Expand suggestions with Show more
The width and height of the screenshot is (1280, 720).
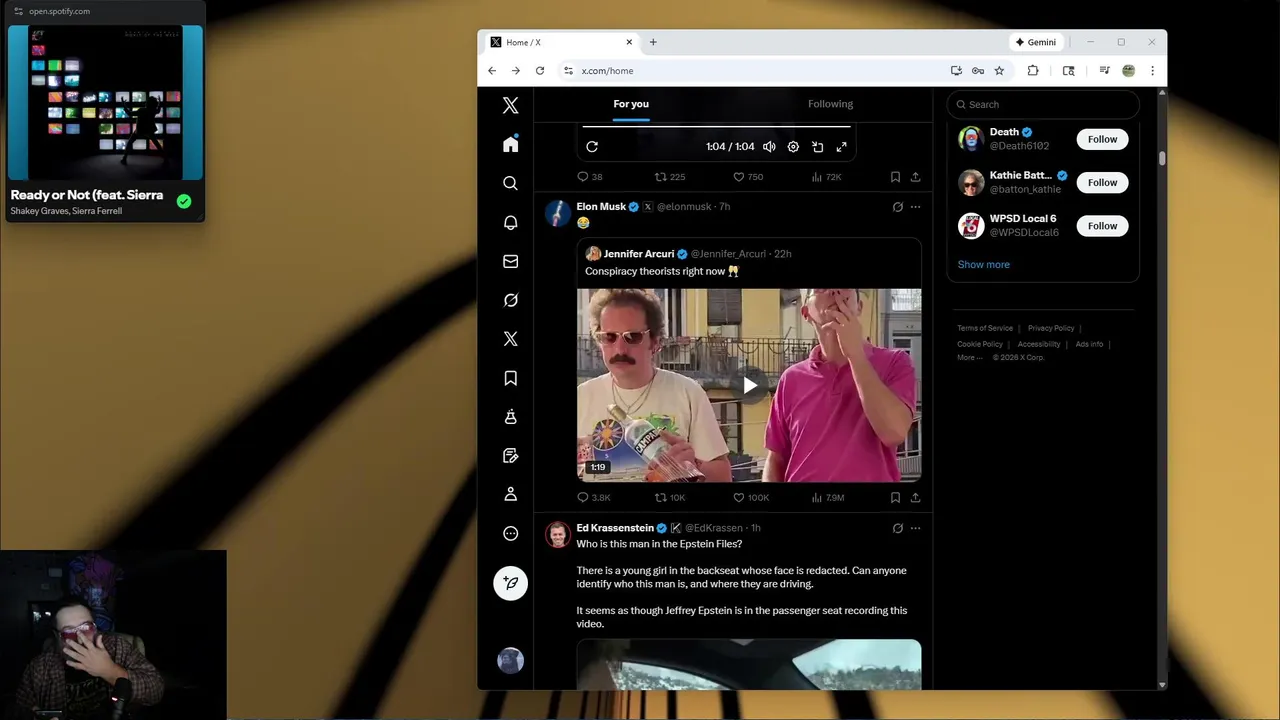pyautogui.click(x=984, y=265)
